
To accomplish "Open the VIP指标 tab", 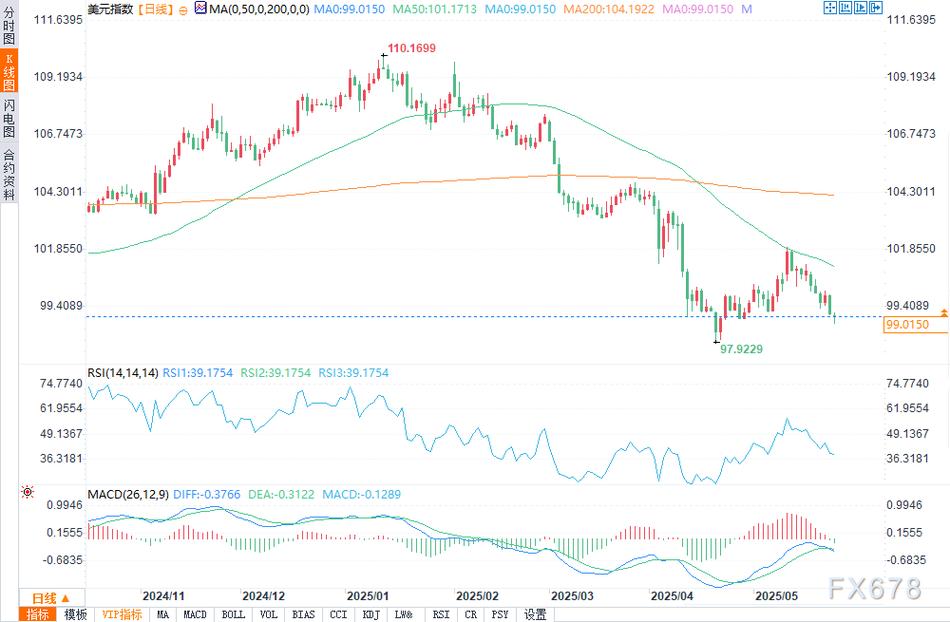I will pos(121,614).
